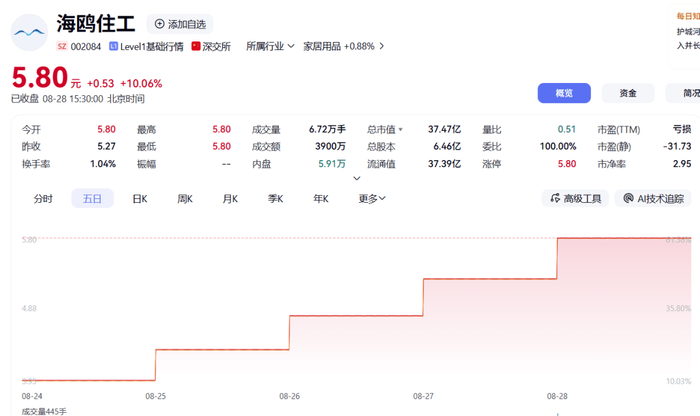Select the 月K chart tab

click(230, 199)
